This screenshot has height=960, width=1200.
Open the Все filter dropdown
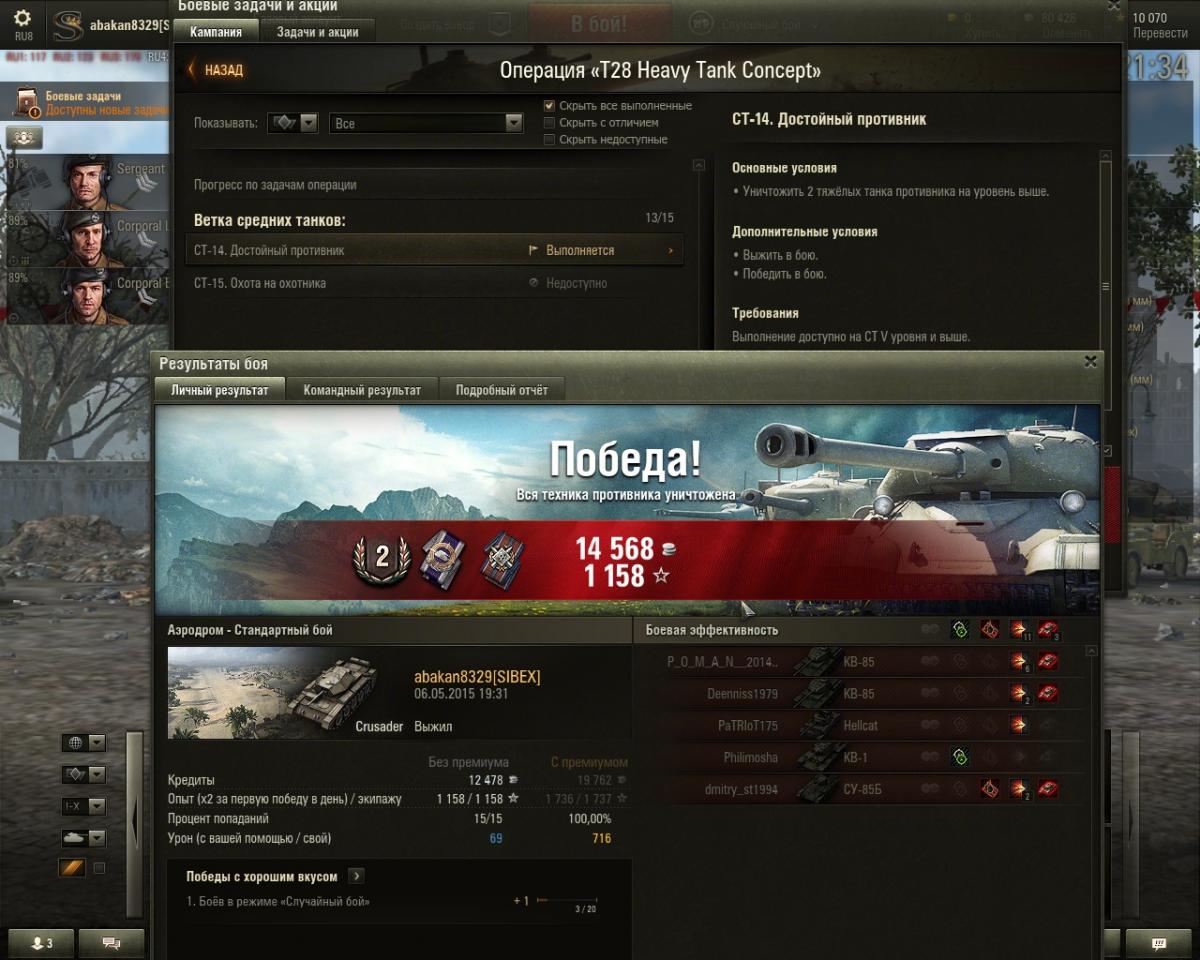(426, 123)
